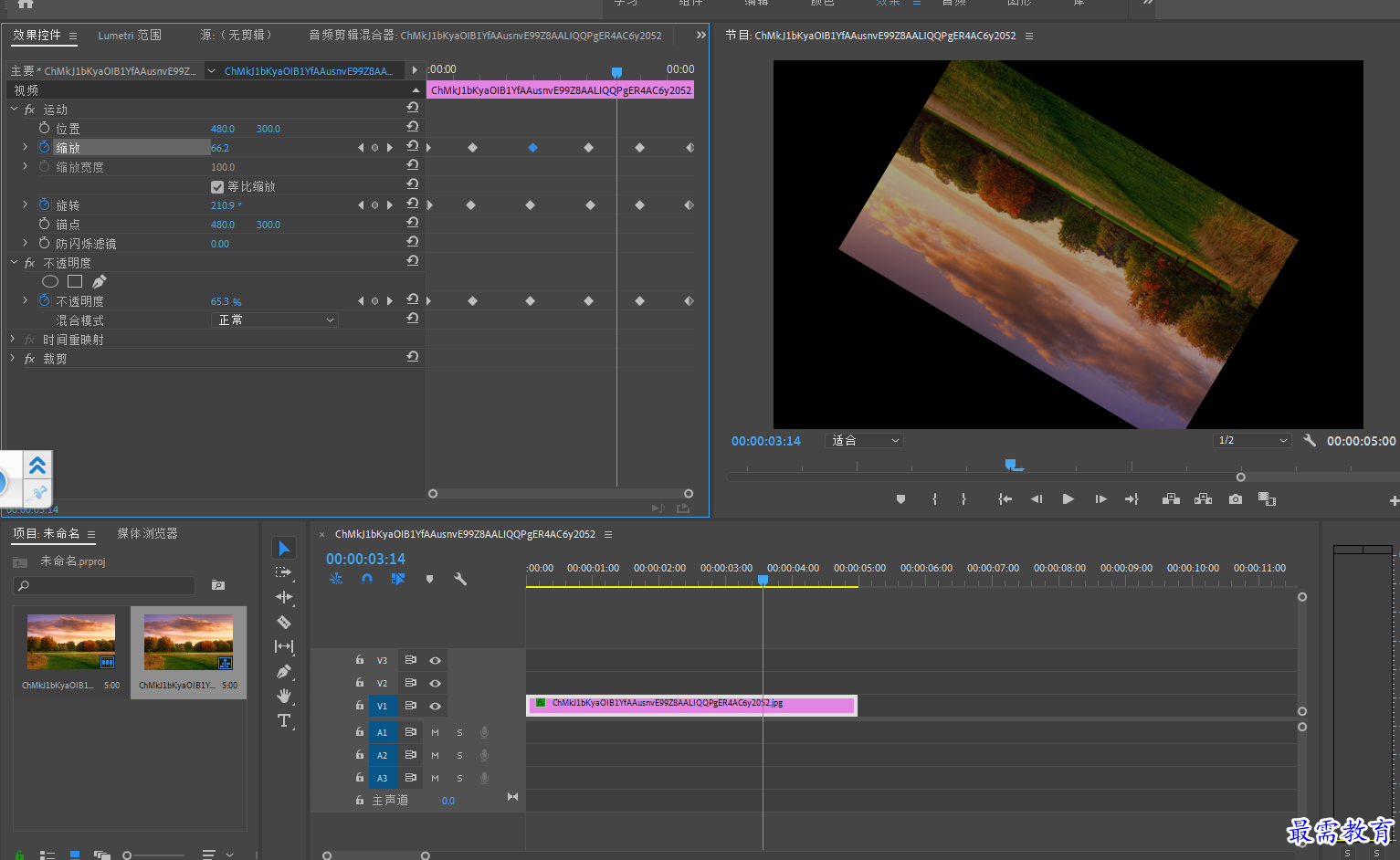Click the Play button in Program monitor
Image resolution: width=1400 pixels, height=860 pixels.
1068,499
